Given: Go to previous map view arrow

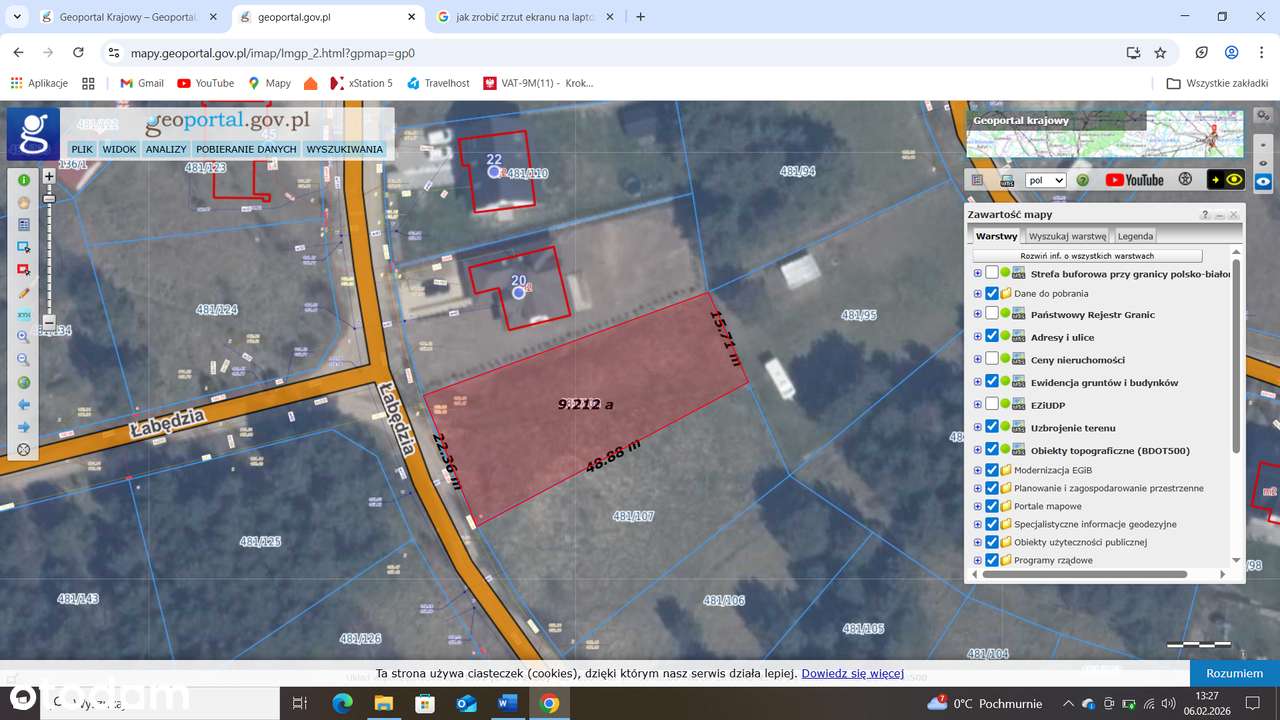Looking at the screenshot, I should point(24,405).
